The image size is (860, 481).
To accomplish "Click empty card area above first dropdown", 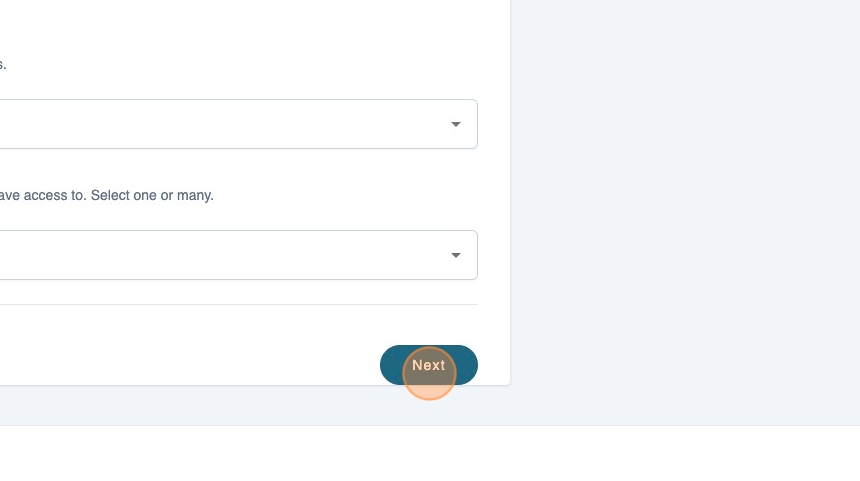I will click(250, 40).
